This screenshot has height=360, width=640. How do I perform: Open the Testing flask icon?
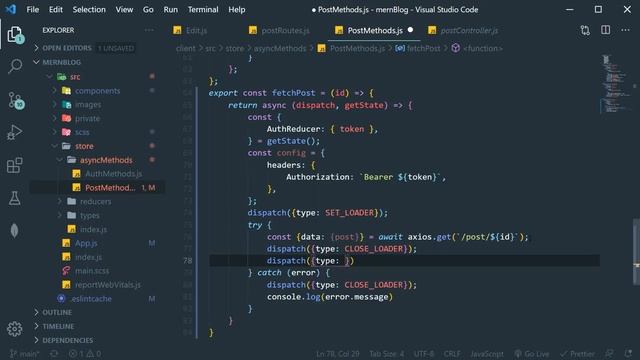pos(15,198)
